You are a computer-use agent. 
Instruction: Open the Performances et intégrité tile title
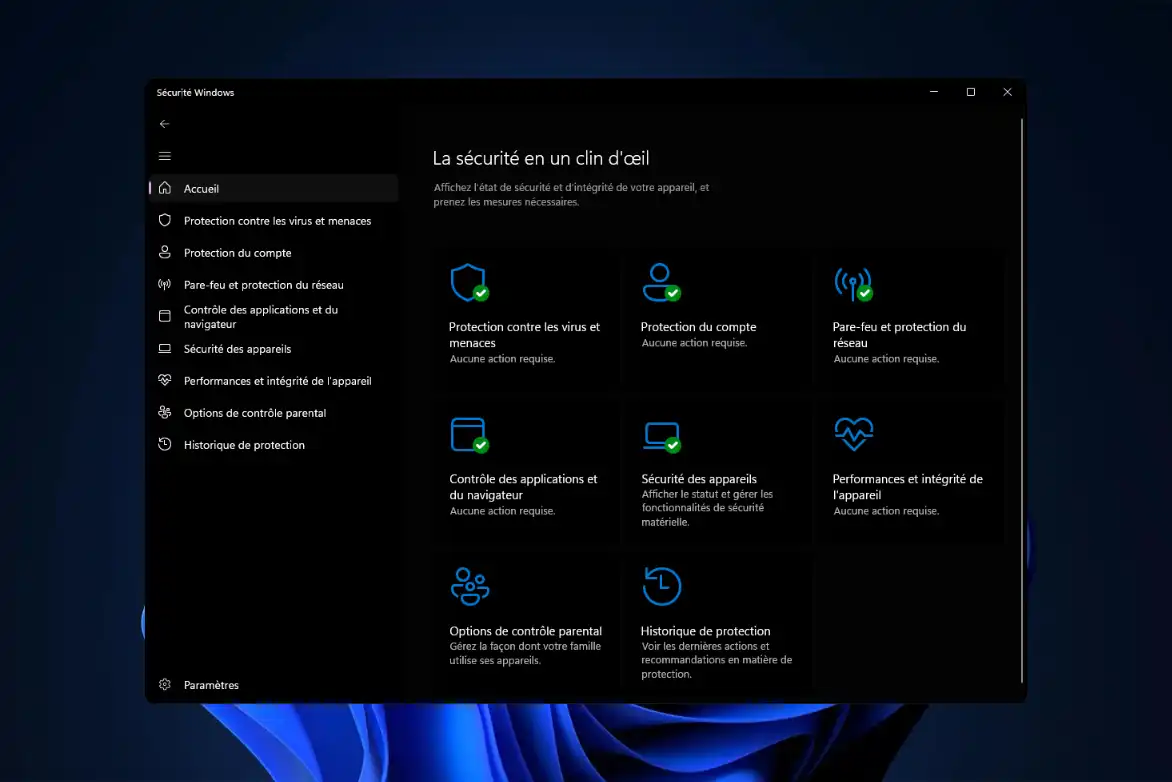[907, 487]
